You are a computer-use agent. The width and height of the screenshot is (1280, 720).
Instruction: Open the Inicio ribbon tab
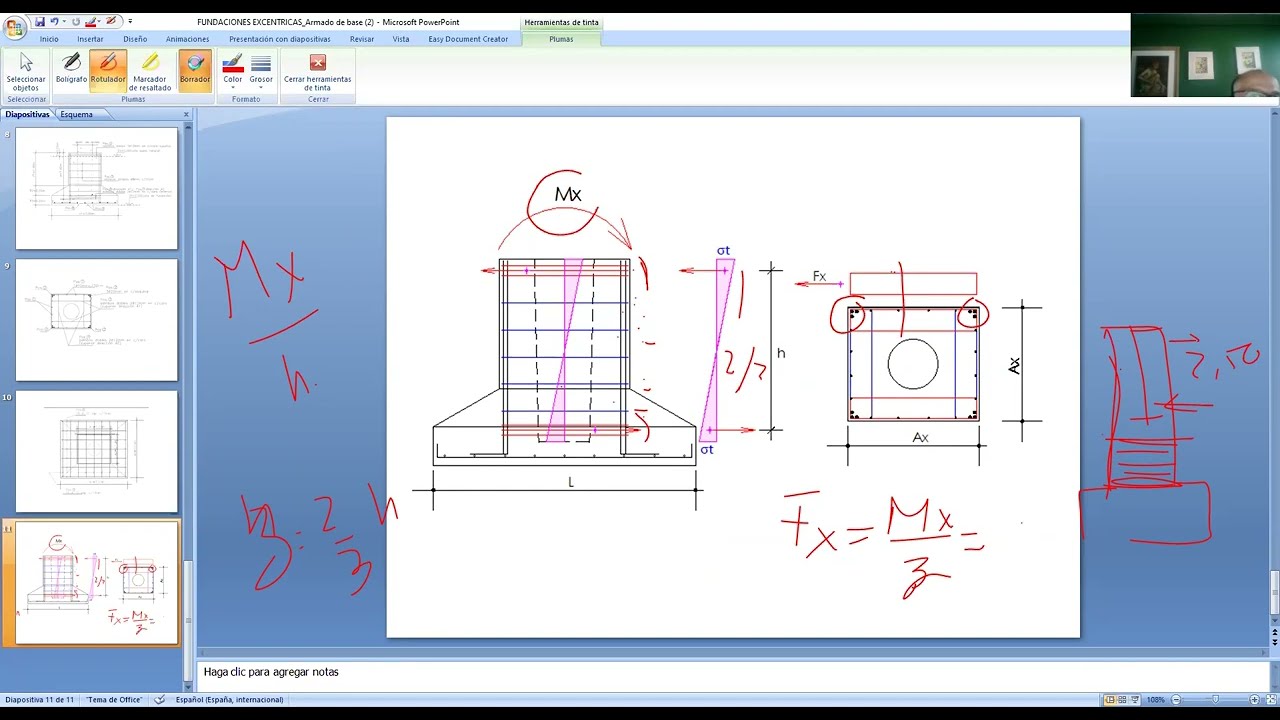click(x=49, y=39)
